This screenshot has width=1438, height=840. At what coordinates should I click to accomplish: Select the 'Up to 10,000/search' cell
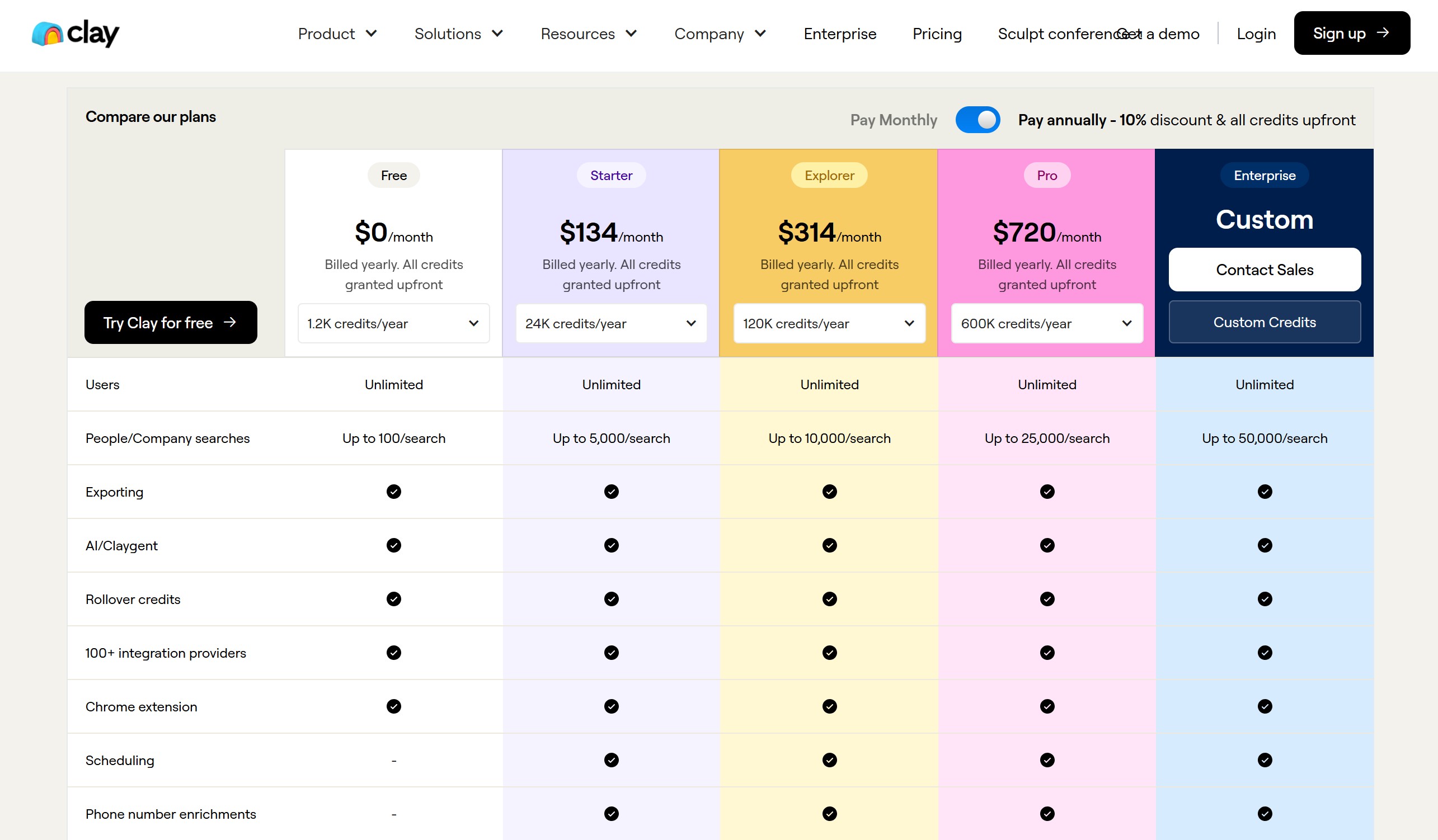click(829, 438)
